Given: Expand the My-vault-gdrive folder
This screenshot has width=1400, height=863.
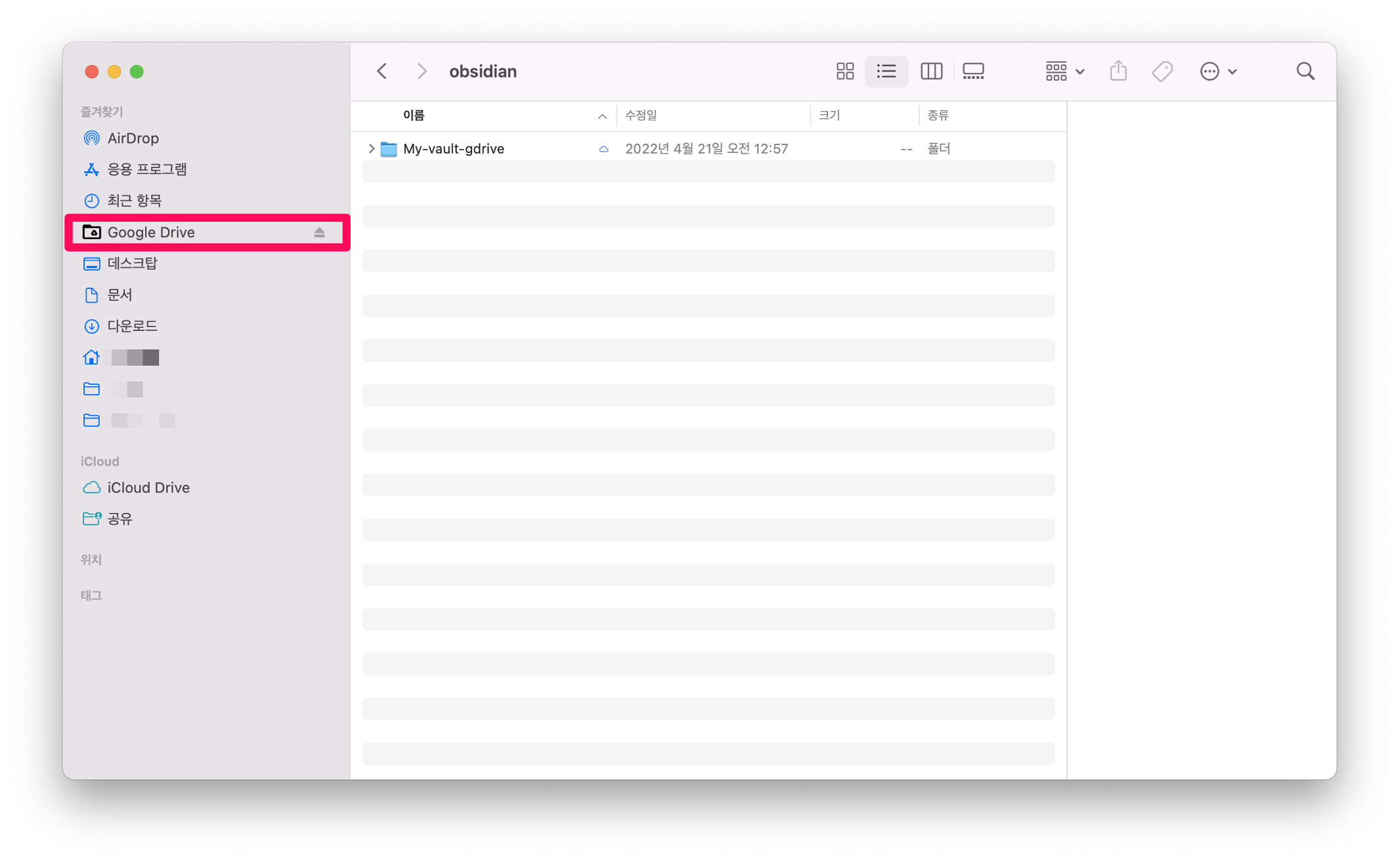Looking at the screenshot, I should pyautogui.click(x=371, y=149).
